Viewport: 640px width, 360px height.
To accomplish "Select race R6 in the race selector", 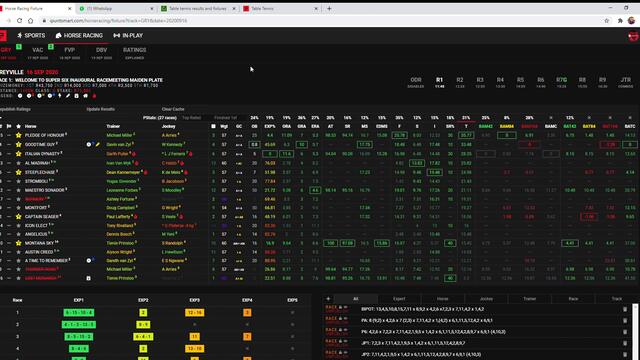I will click(541, 82).
